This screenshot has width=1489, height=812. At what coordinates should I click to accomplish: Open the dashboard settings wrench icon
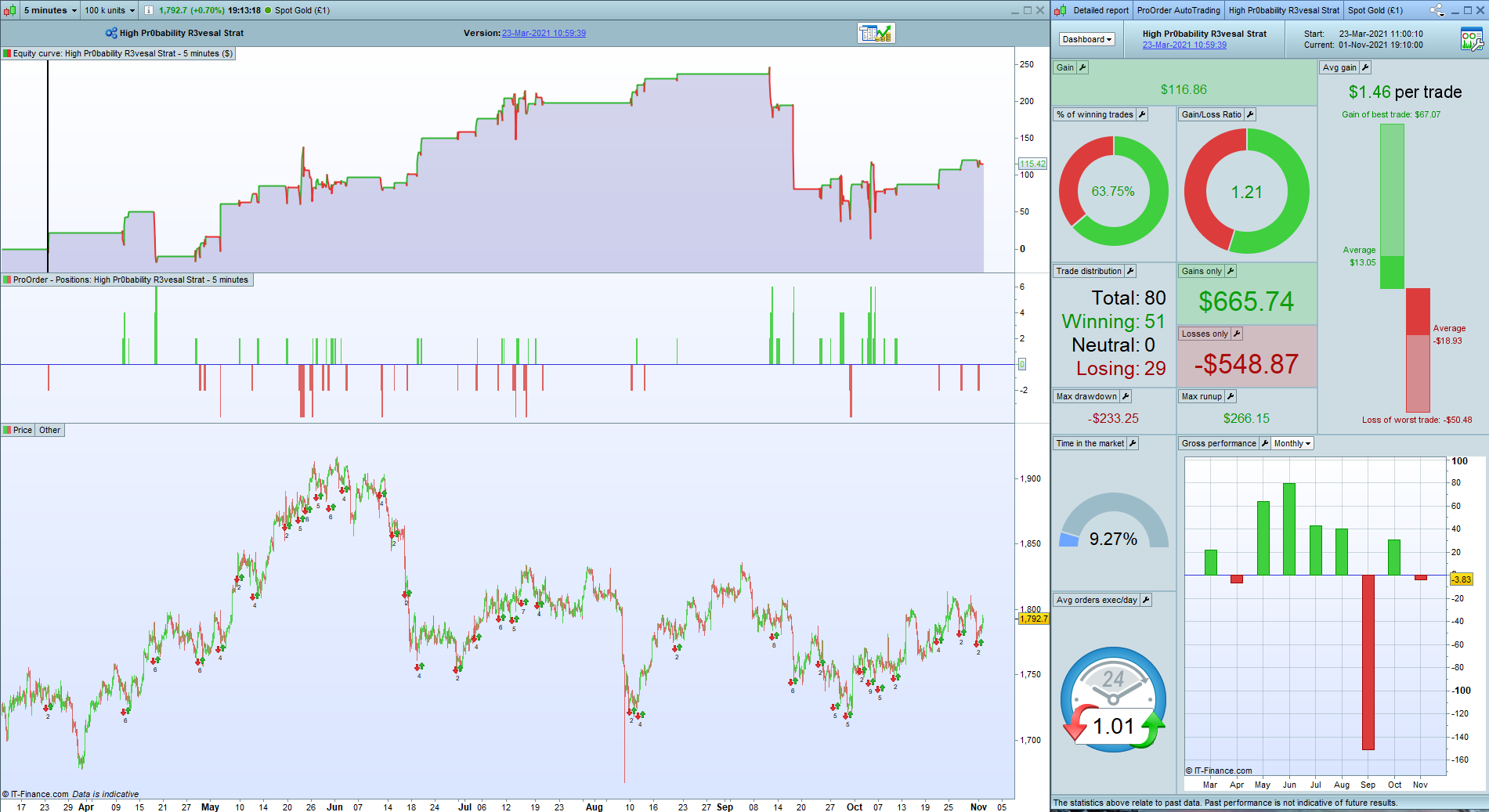point(1472,38)
